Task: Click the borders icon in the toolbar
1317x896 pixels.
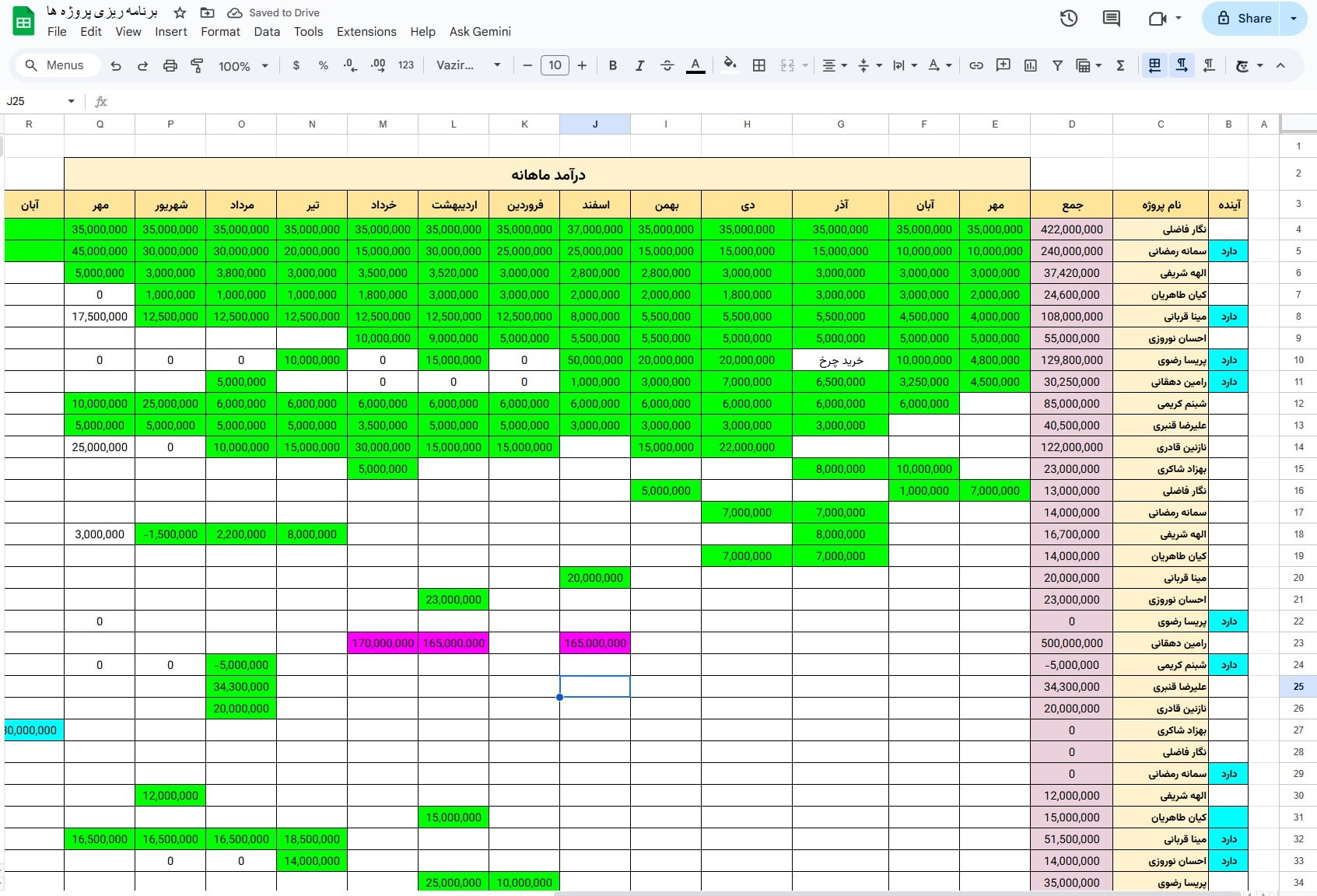Action: pyautogui.click(x=758, y=65)
